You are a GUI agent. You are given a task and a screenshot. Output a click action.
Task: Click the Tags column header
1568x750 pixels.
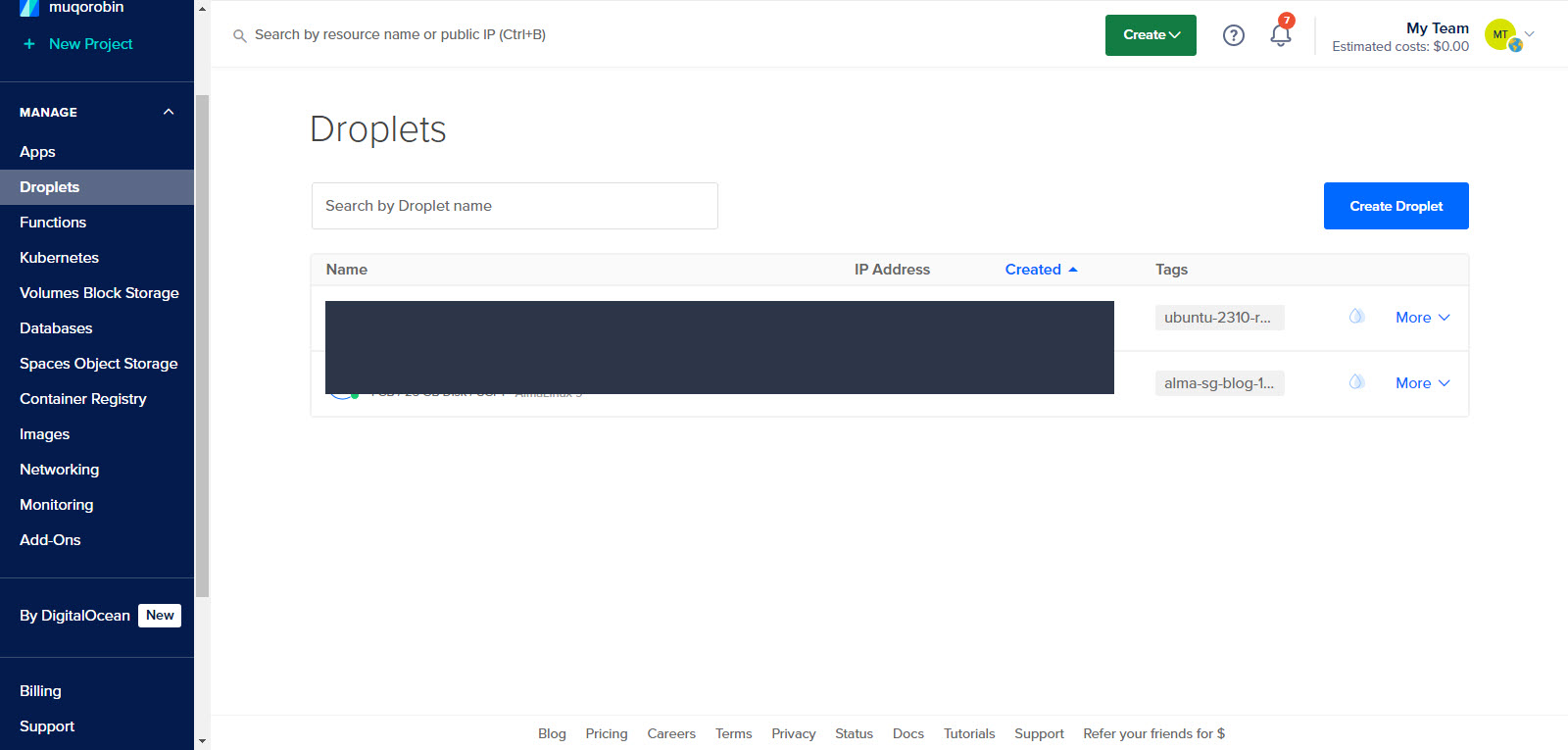[1171, 270]
